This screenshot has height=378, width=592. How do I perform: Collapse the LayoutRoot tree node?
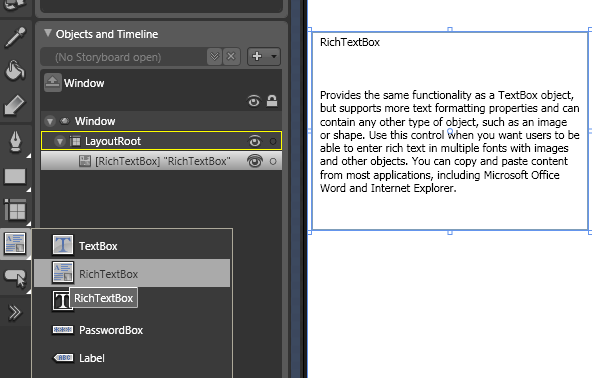[59, 141]
